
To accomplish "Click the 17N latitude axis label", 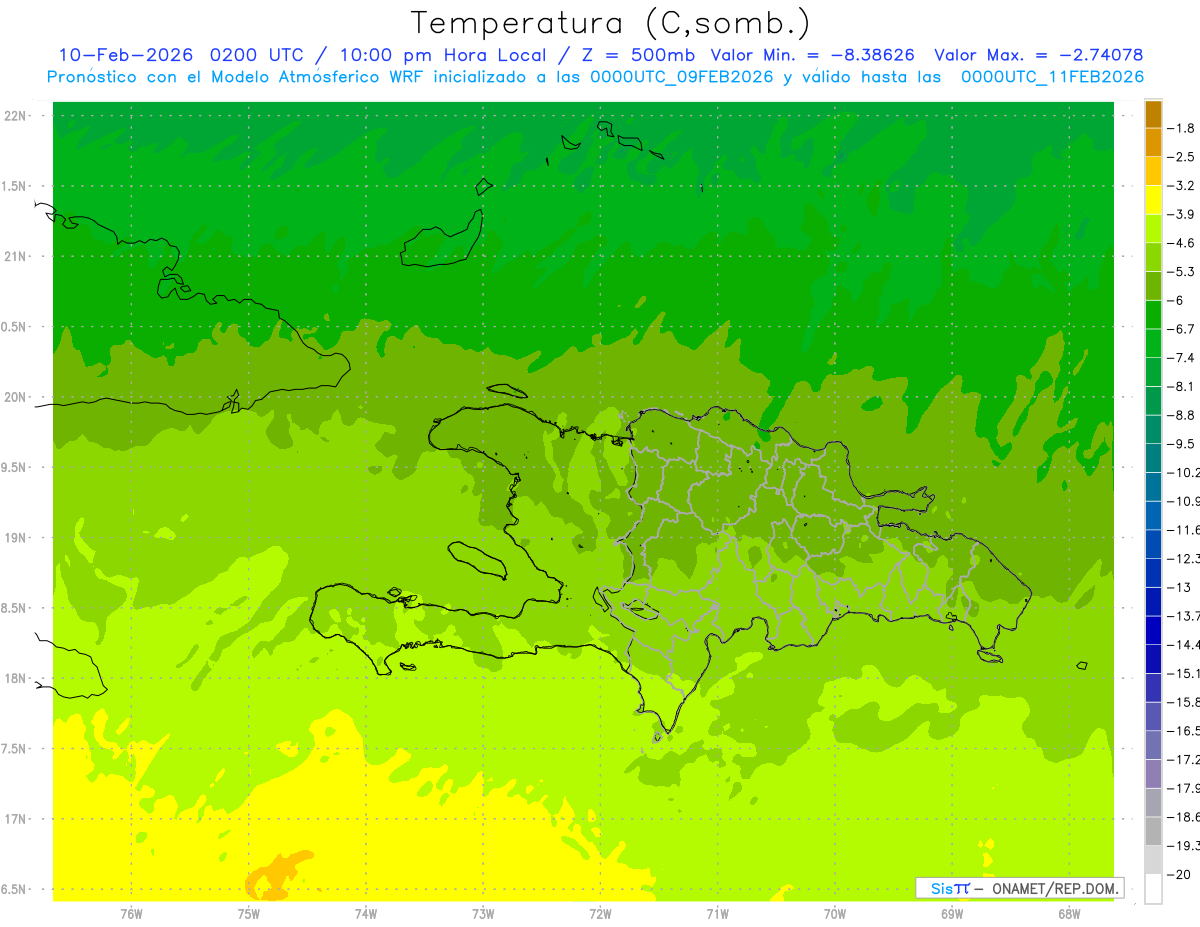I will tap(16, 819).
